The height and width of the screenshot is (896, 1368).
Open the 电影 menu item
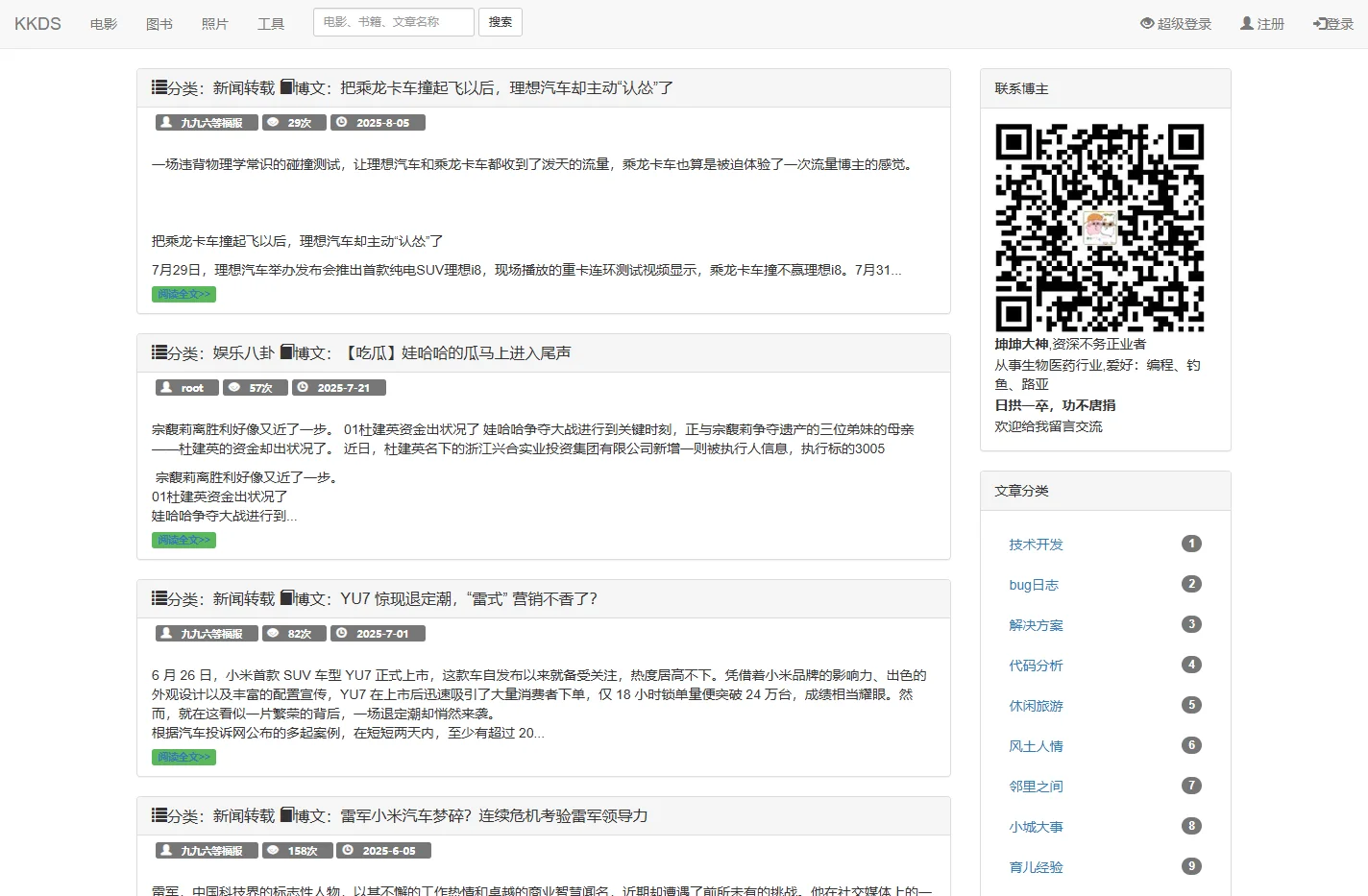[104, 24]
